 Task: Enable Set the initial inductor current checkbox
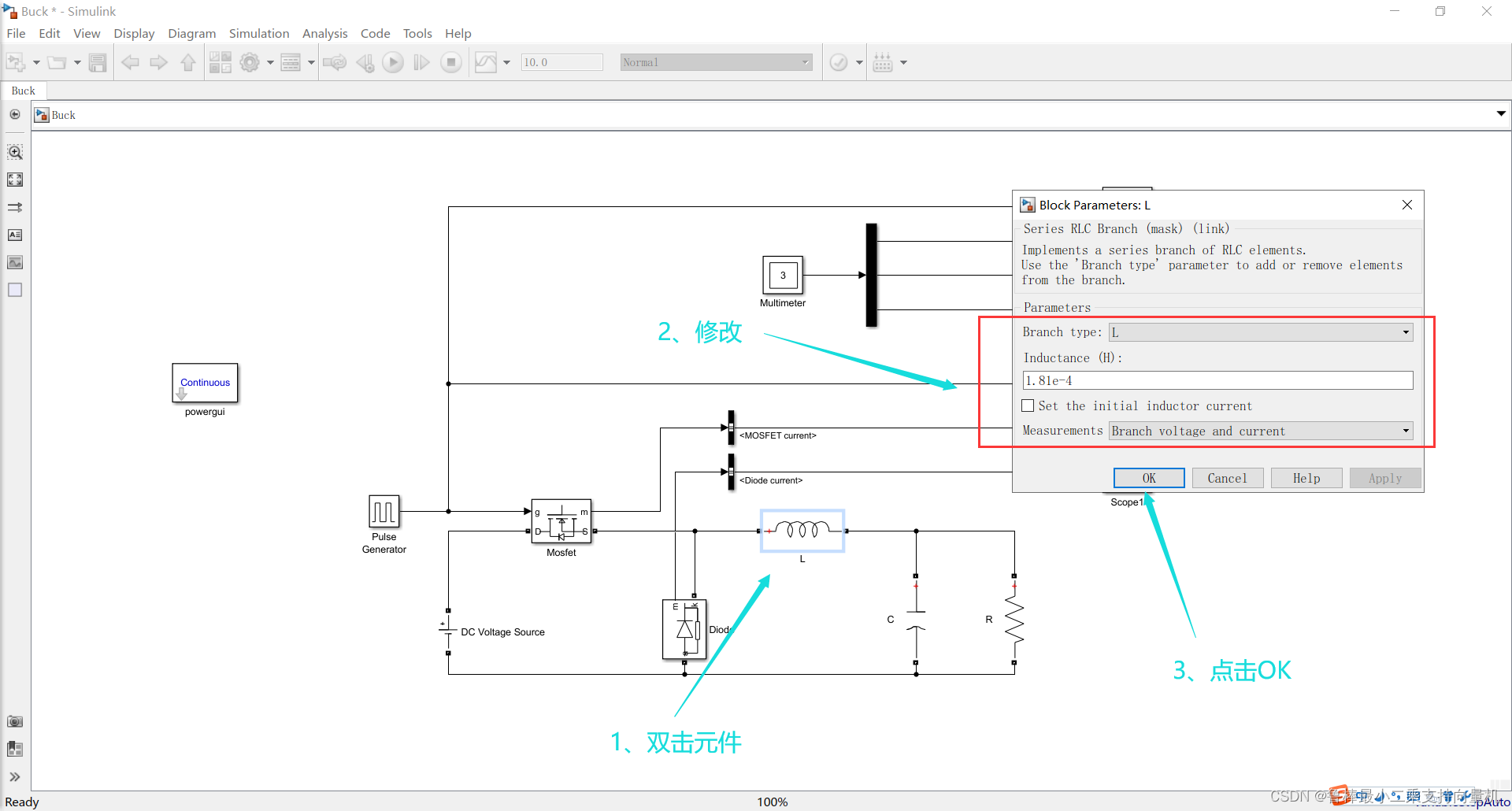(1028, 405)
